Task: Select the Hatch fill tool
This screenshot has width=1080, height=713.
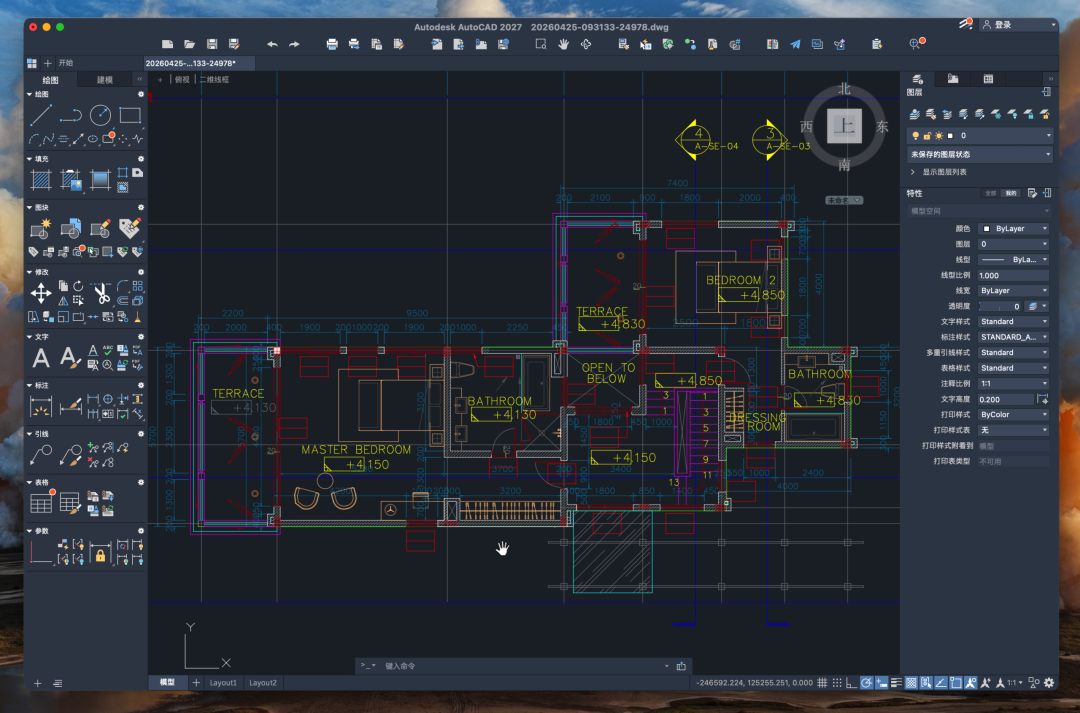Action: coord(41,180)
